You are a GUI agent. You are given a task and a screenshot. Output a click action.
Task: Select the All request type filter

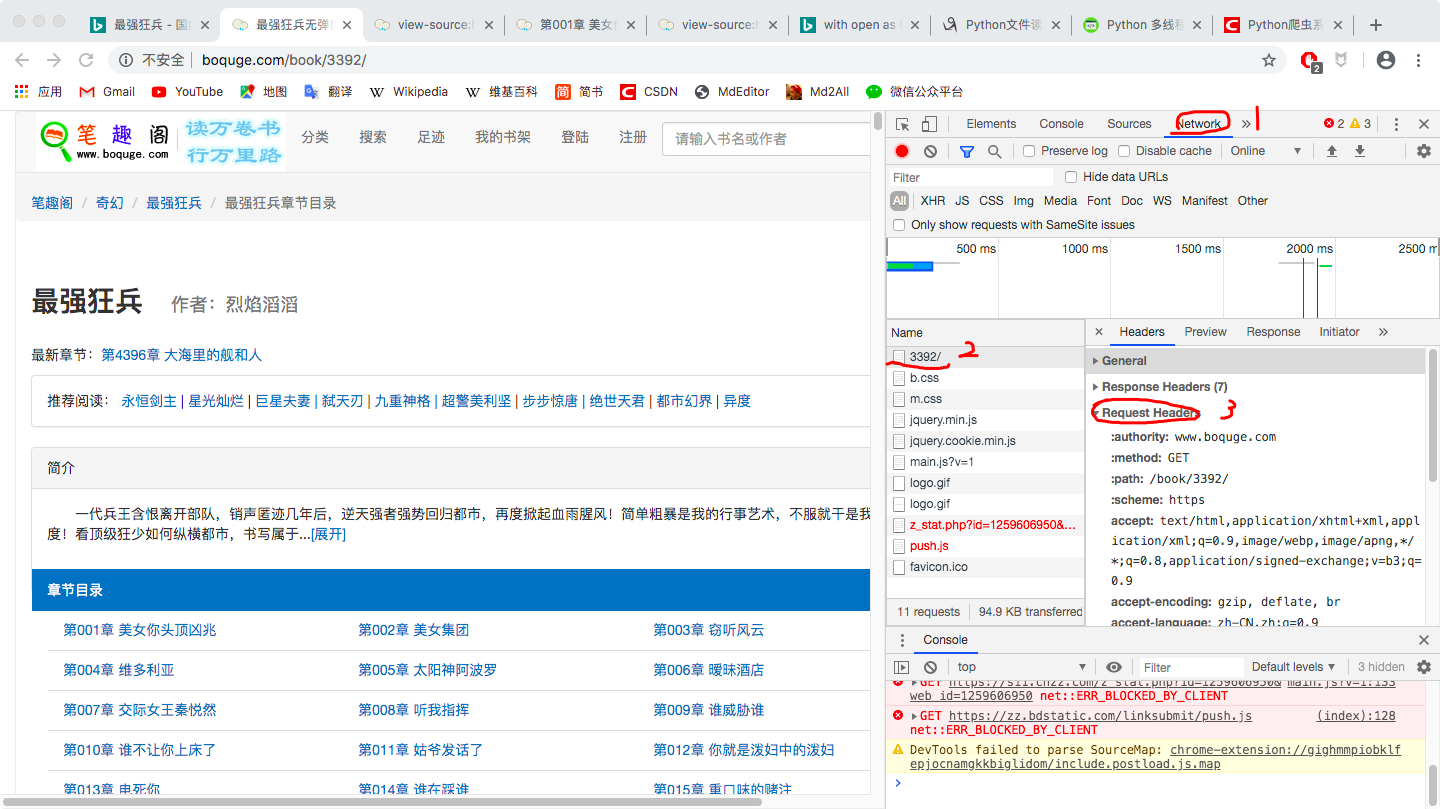[900, 201]
